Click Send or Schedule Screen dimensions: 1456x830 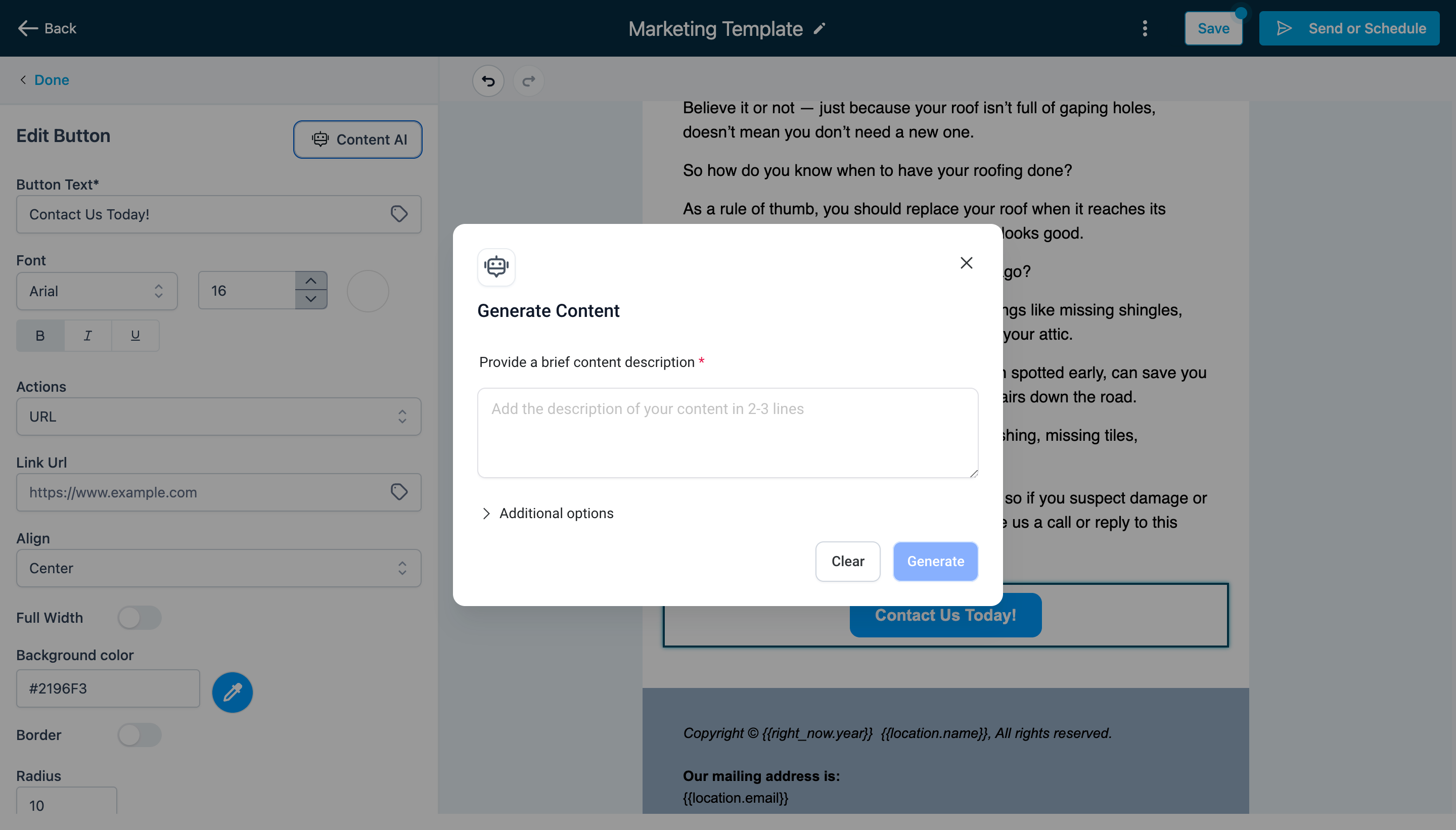(1349, 28)
